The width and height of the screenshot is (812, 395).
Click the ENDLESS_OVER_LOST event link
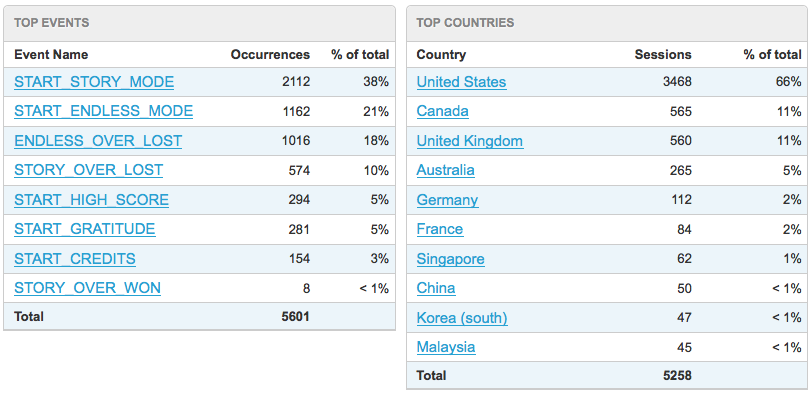tap(98, 141)
